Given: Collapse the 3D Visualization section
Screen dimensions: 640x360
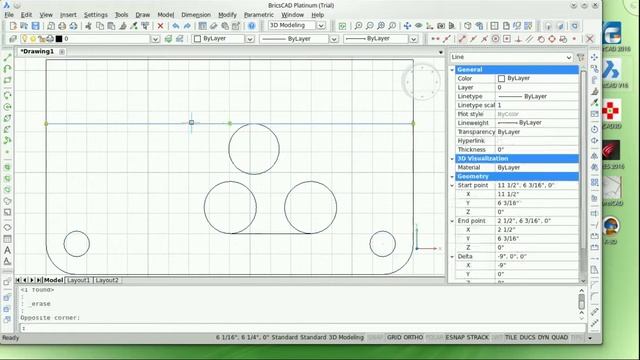Looking at the screenshot, I should tap(452, 159).
